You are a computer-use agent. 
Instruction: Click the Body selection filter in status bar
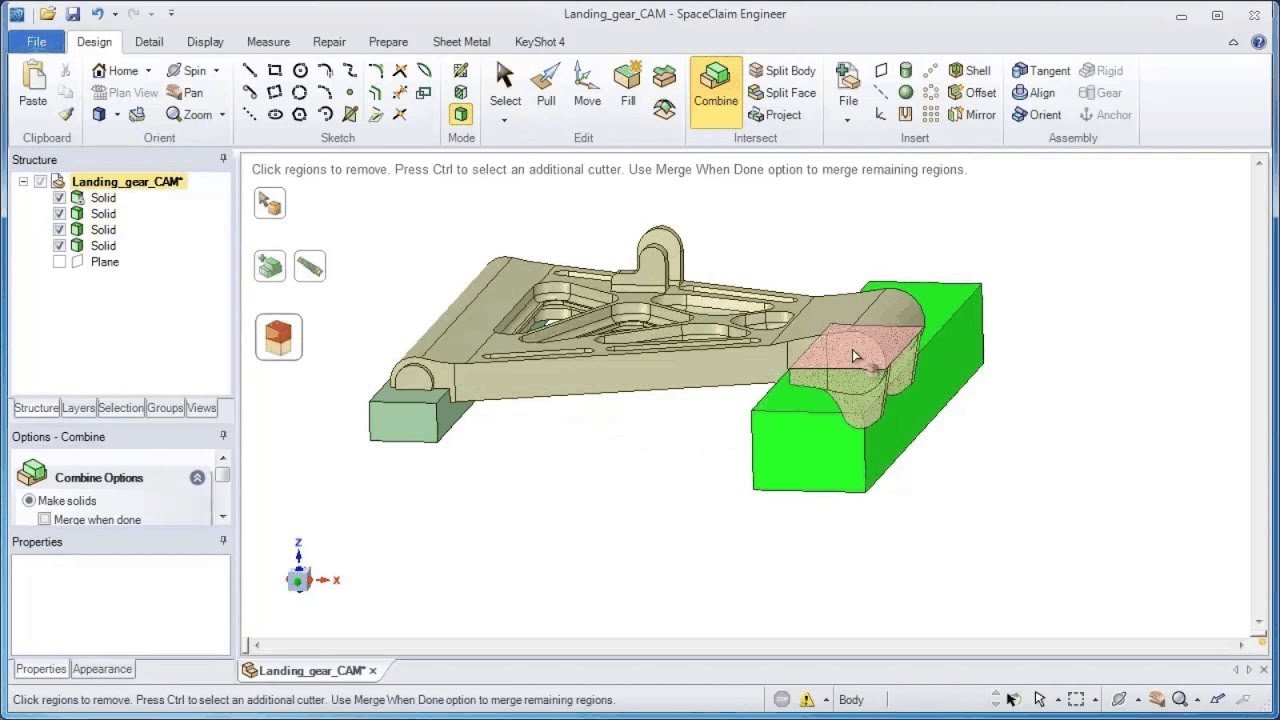tap(851, 700)
